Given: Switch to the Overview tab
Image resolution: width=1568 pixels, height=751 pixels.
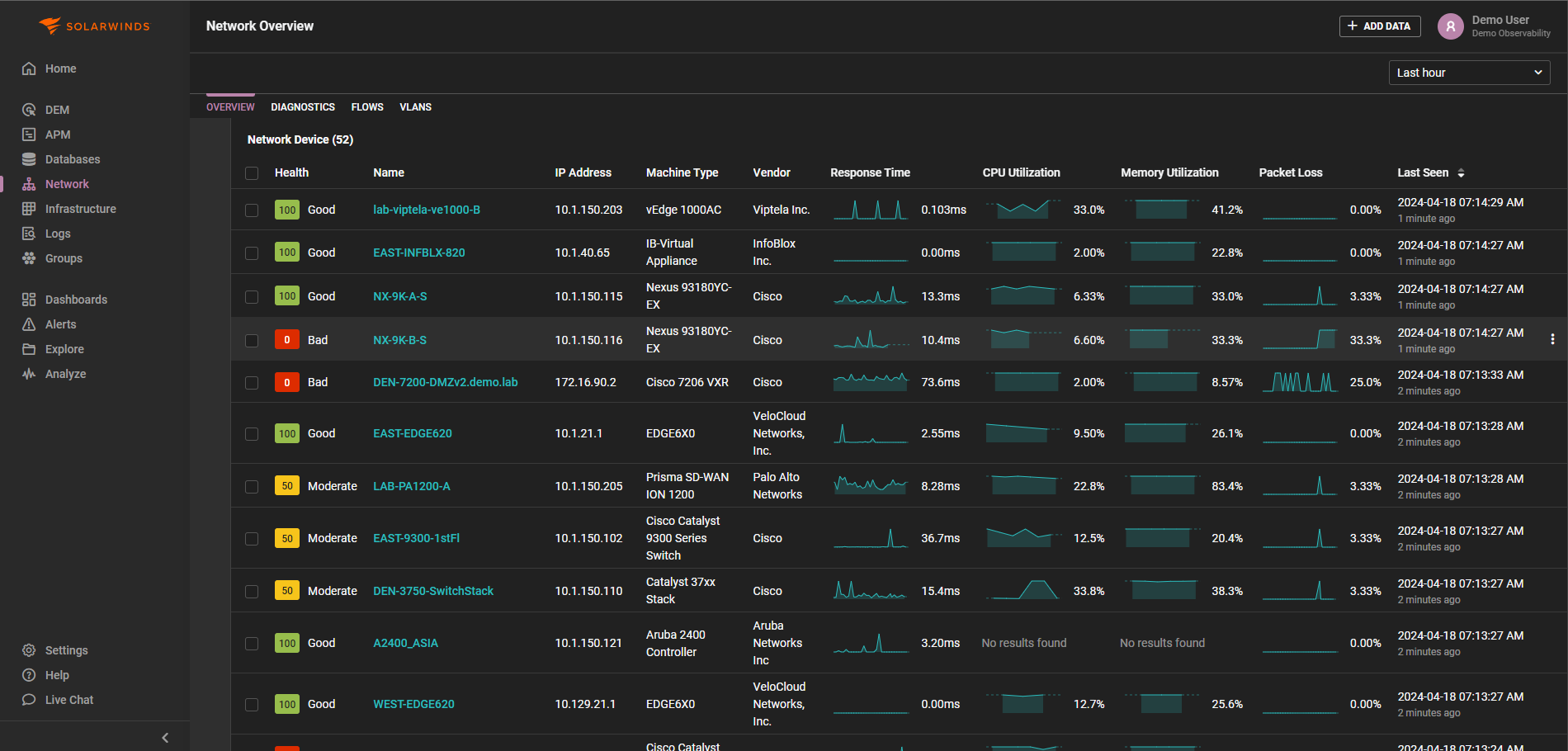Looking at the screenshot, I should (x=230, y=107).
